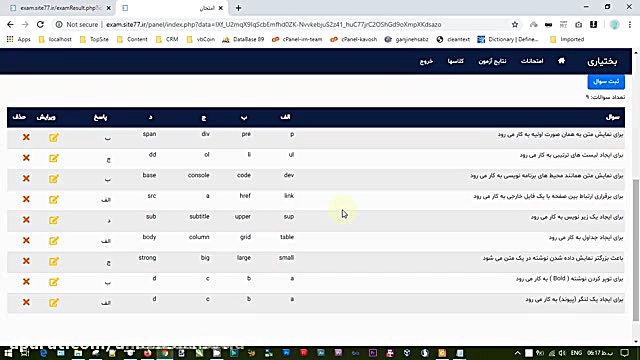
Task: Click the 'subtitle' cell in the table
Action: tap(199, 216)
